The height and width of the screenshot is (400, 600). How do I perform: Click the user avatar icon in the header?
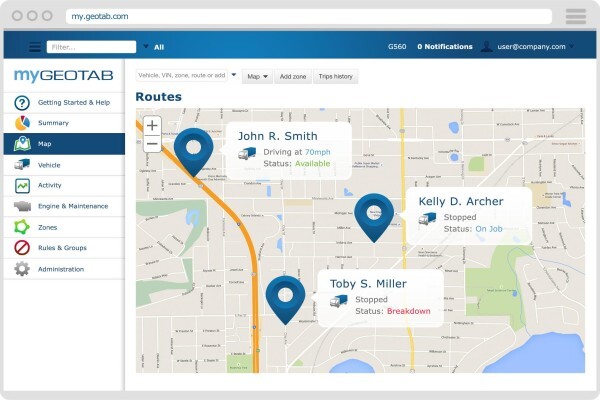[486, 46]
